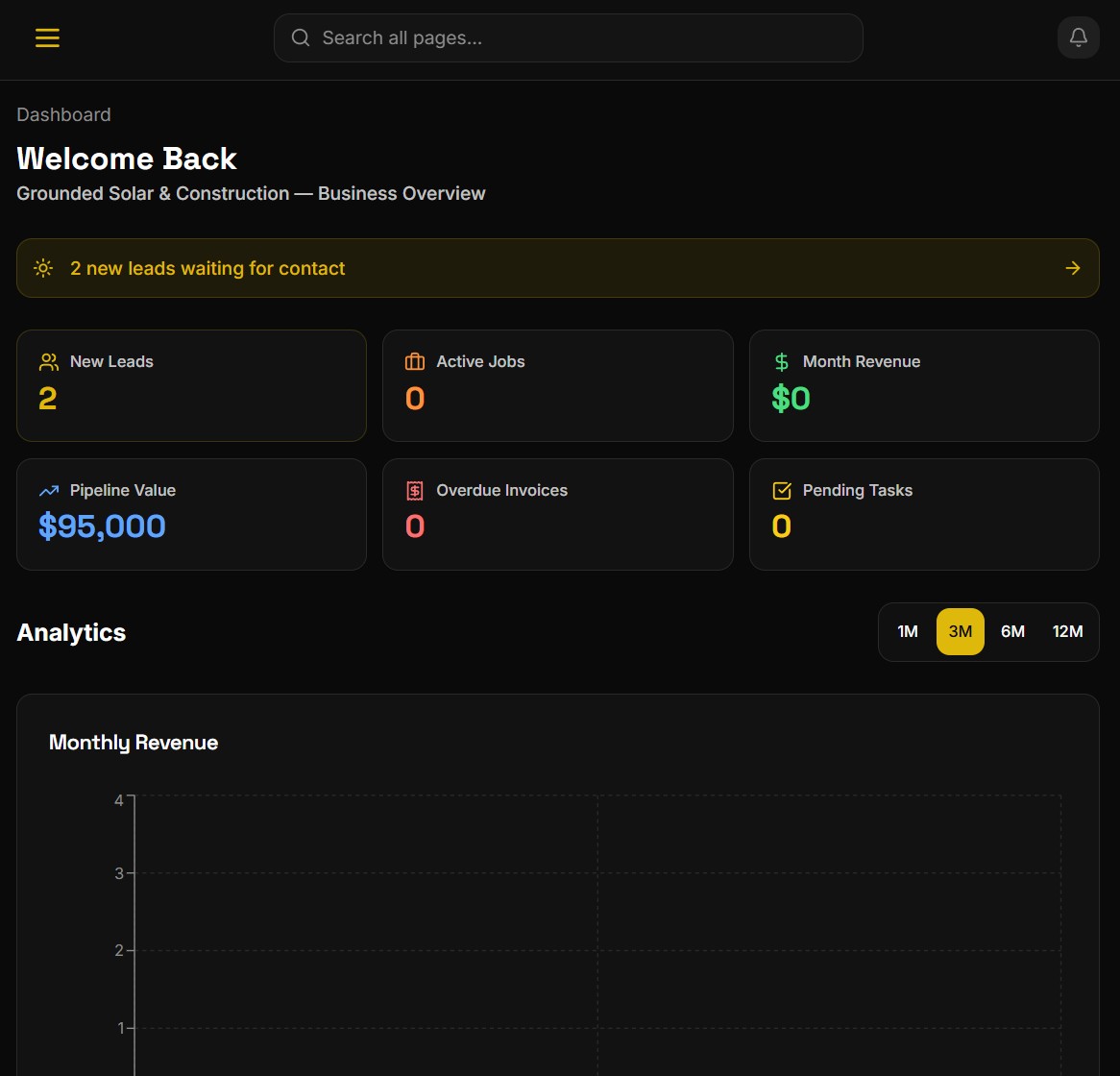
Task: Click the Analytics section heading
Action: pyautogui.click(x=71, y=633)
